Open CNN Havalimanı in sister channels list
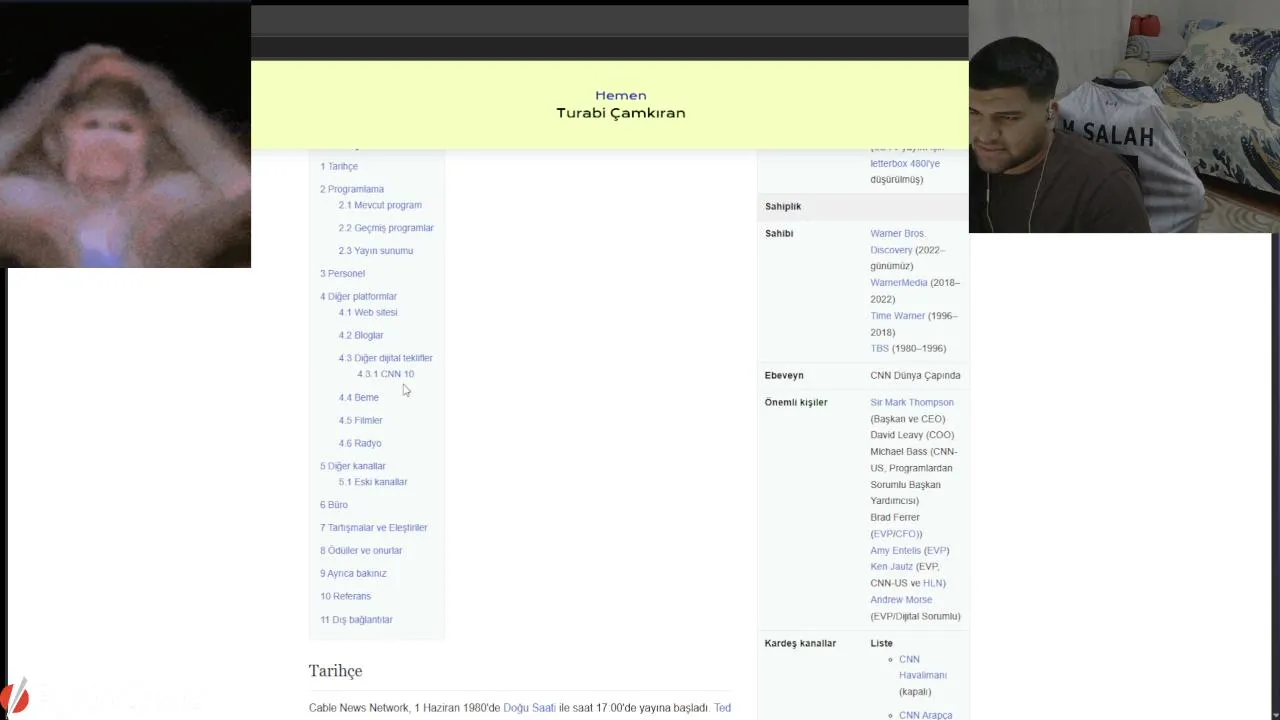 (922, 667)
